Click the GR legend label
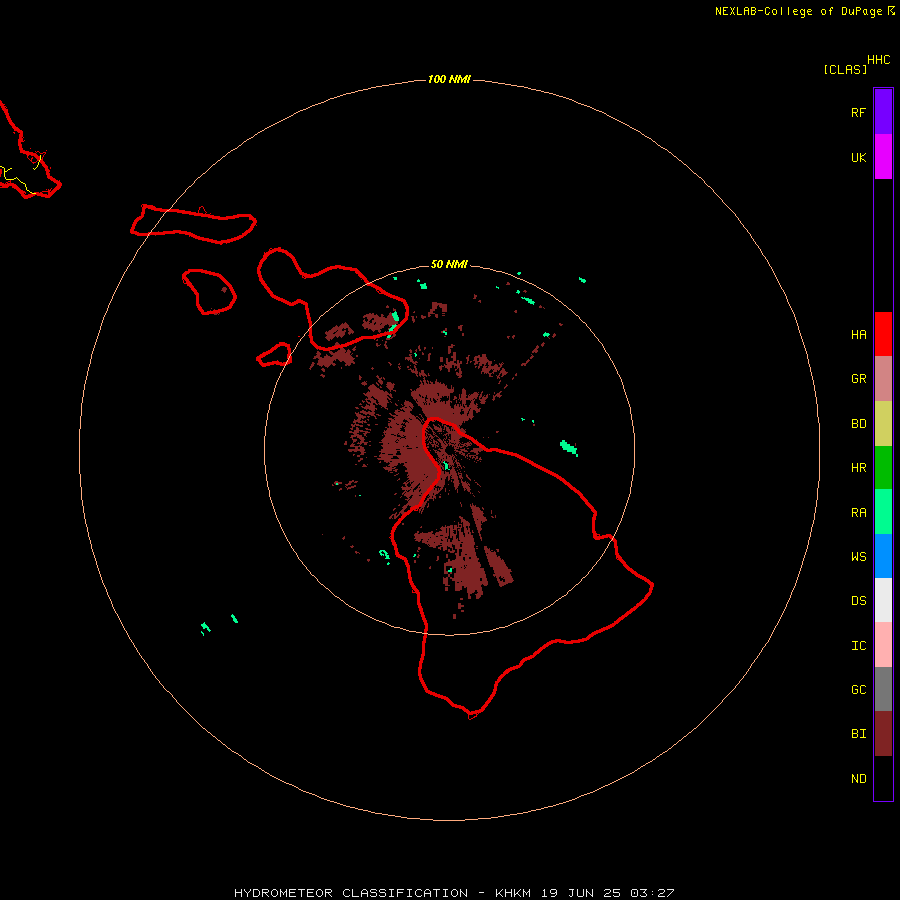 click(x=858, y=379)
